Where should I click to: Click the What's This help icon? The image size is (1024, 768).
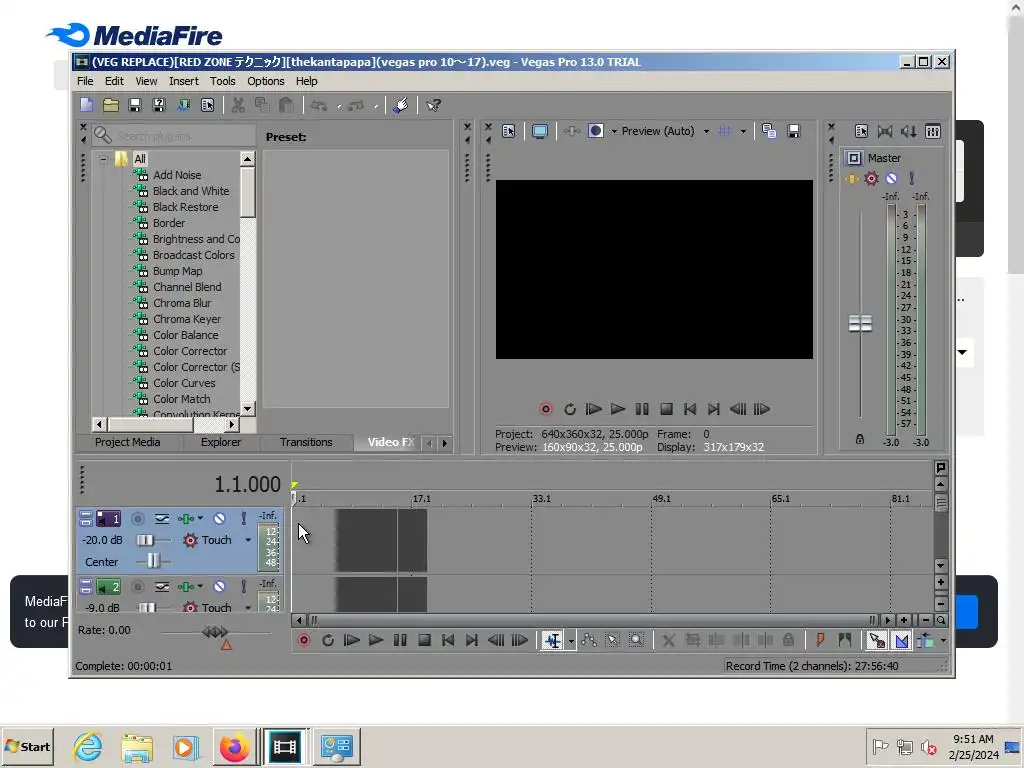tap(433, 104)
